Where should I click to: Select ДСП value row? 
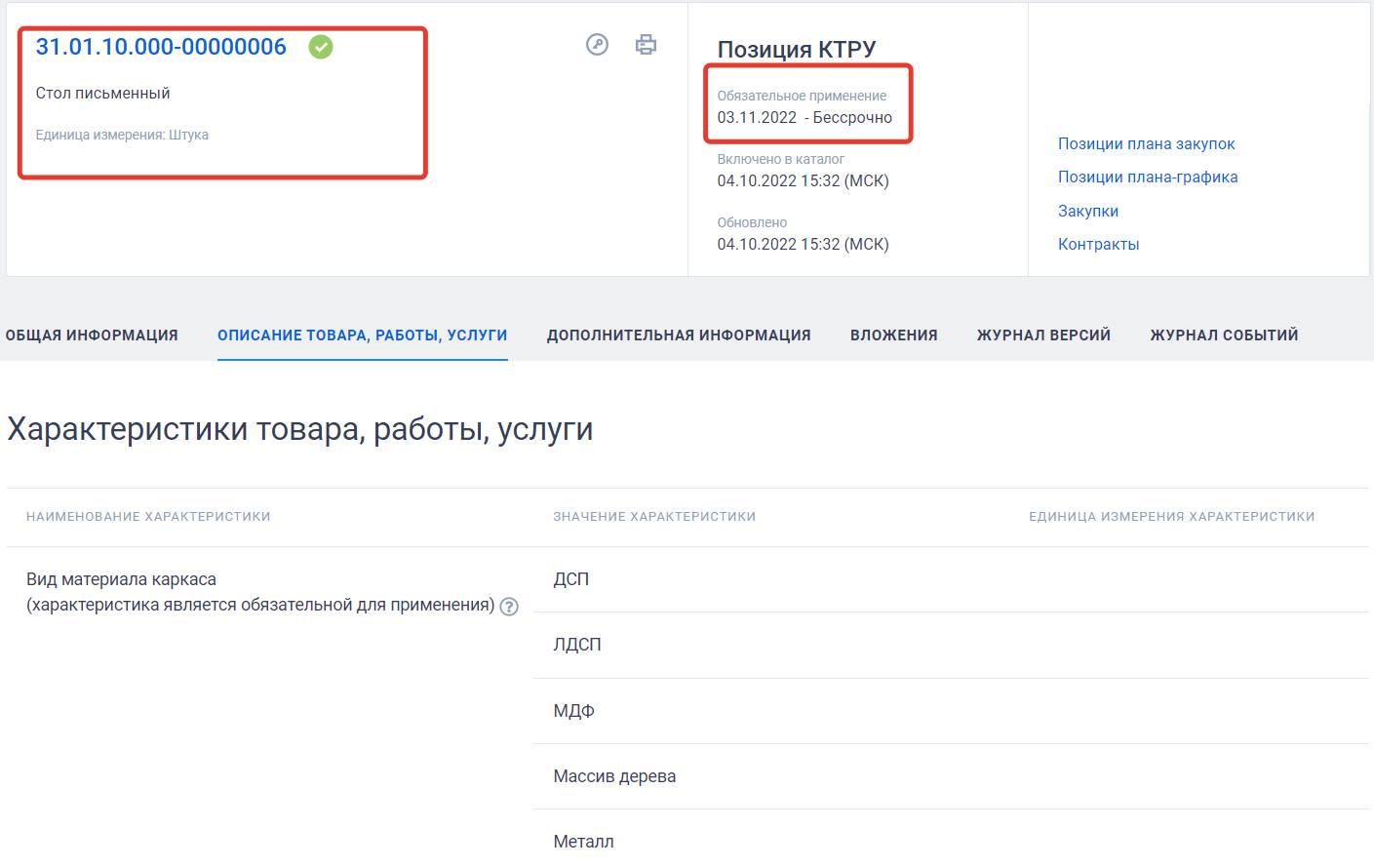[x=951, y=579]
